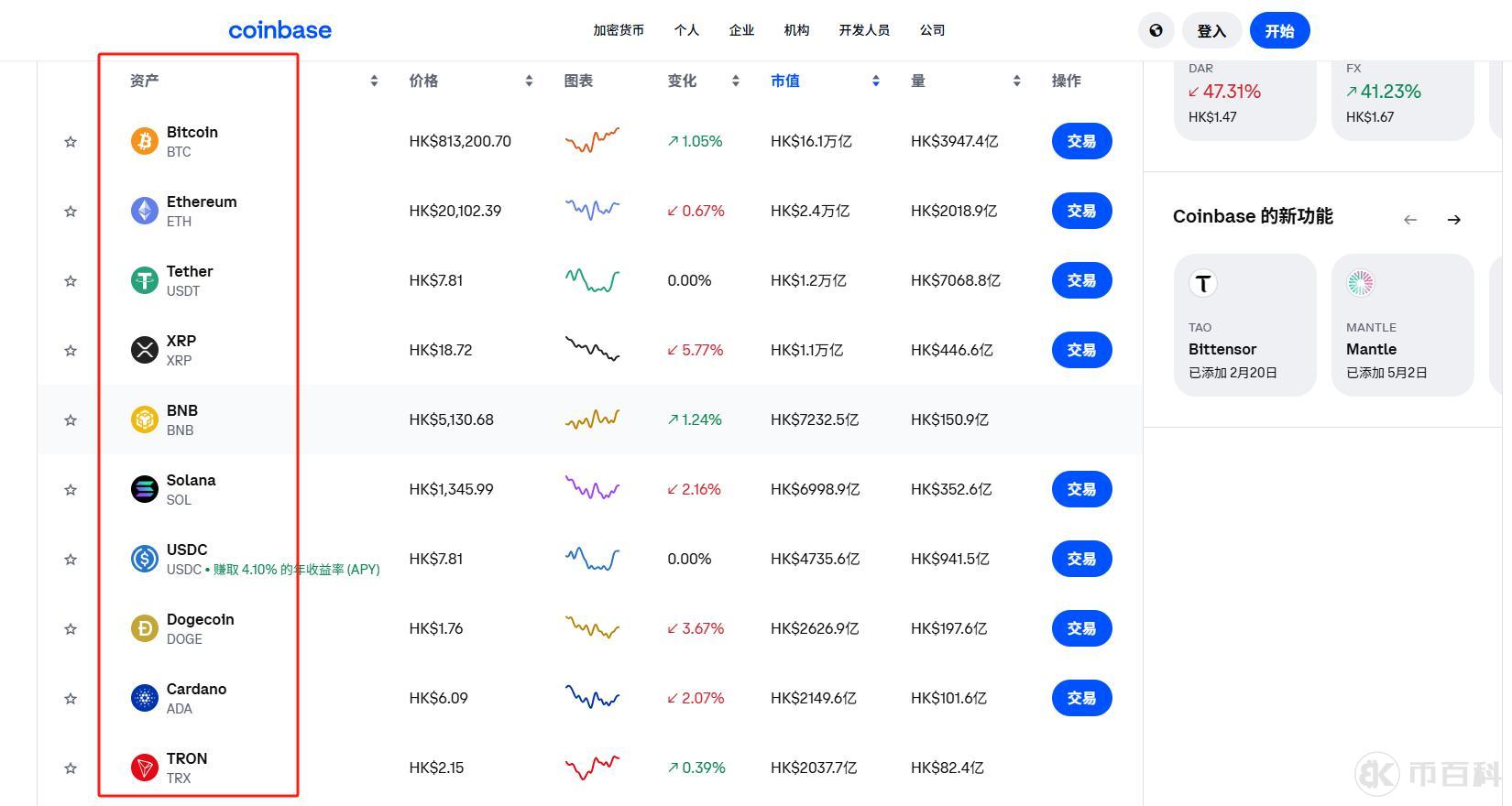Screen dimensions: 1512x806
Task: Click the 开始 get-started button
Action: tap(1279, 30)
